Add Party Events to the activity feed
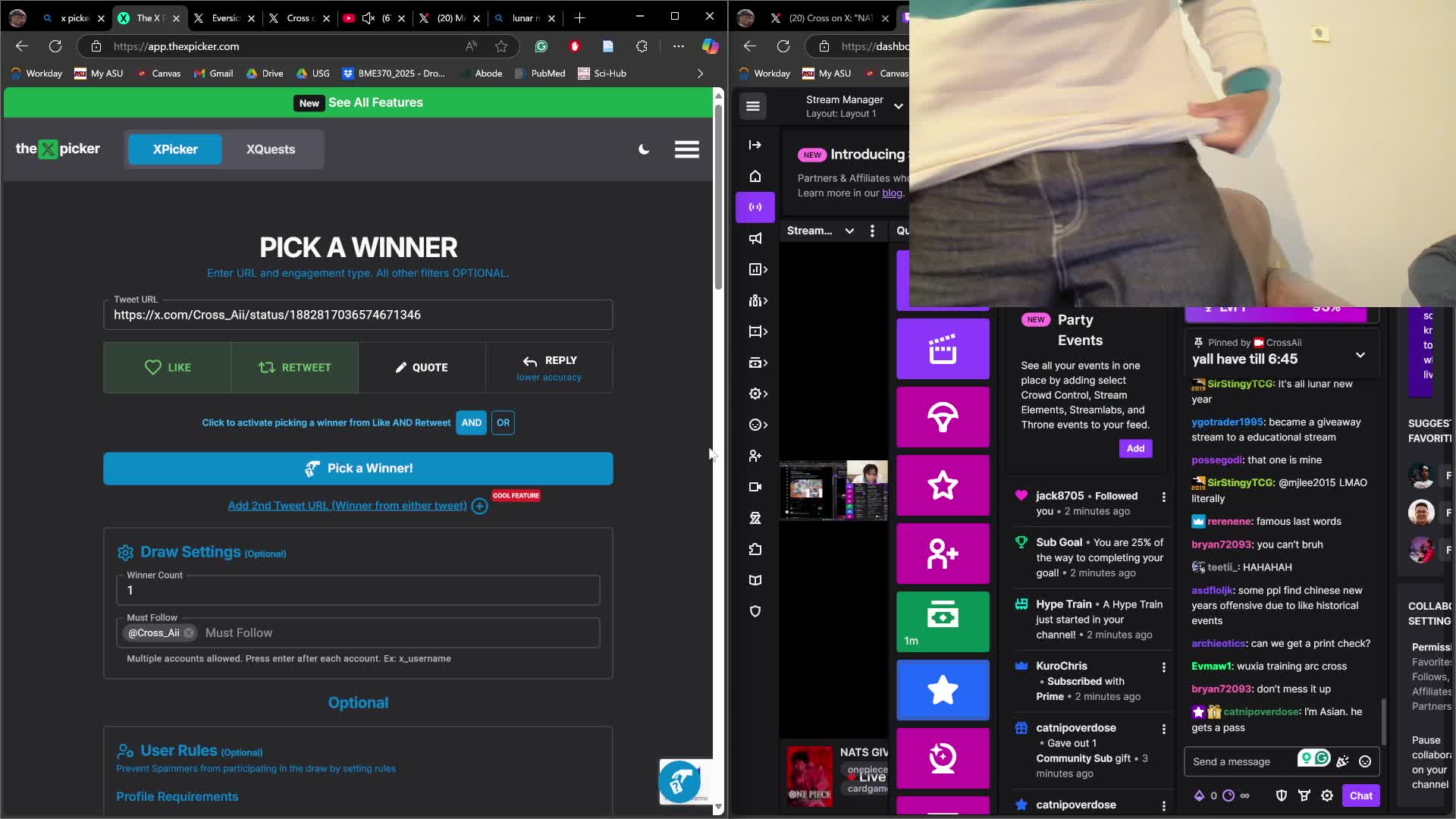1456x819 pixels. click(1135, 448)
